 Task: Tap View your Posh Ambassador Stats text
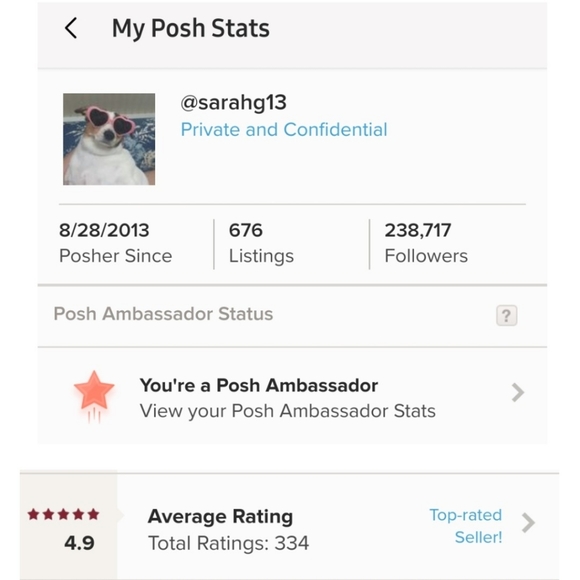[288, 411]
